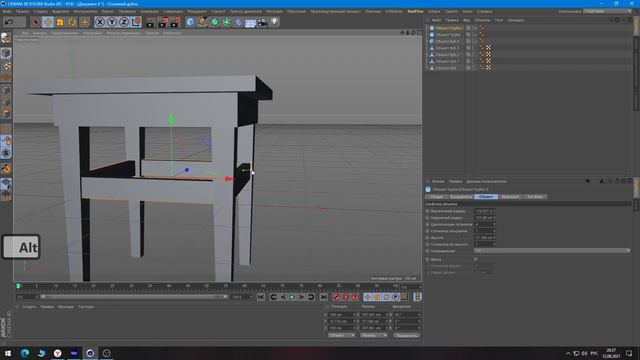Toggle X axis lock
This screenshot has height=360, width=640.
[100, 22]
